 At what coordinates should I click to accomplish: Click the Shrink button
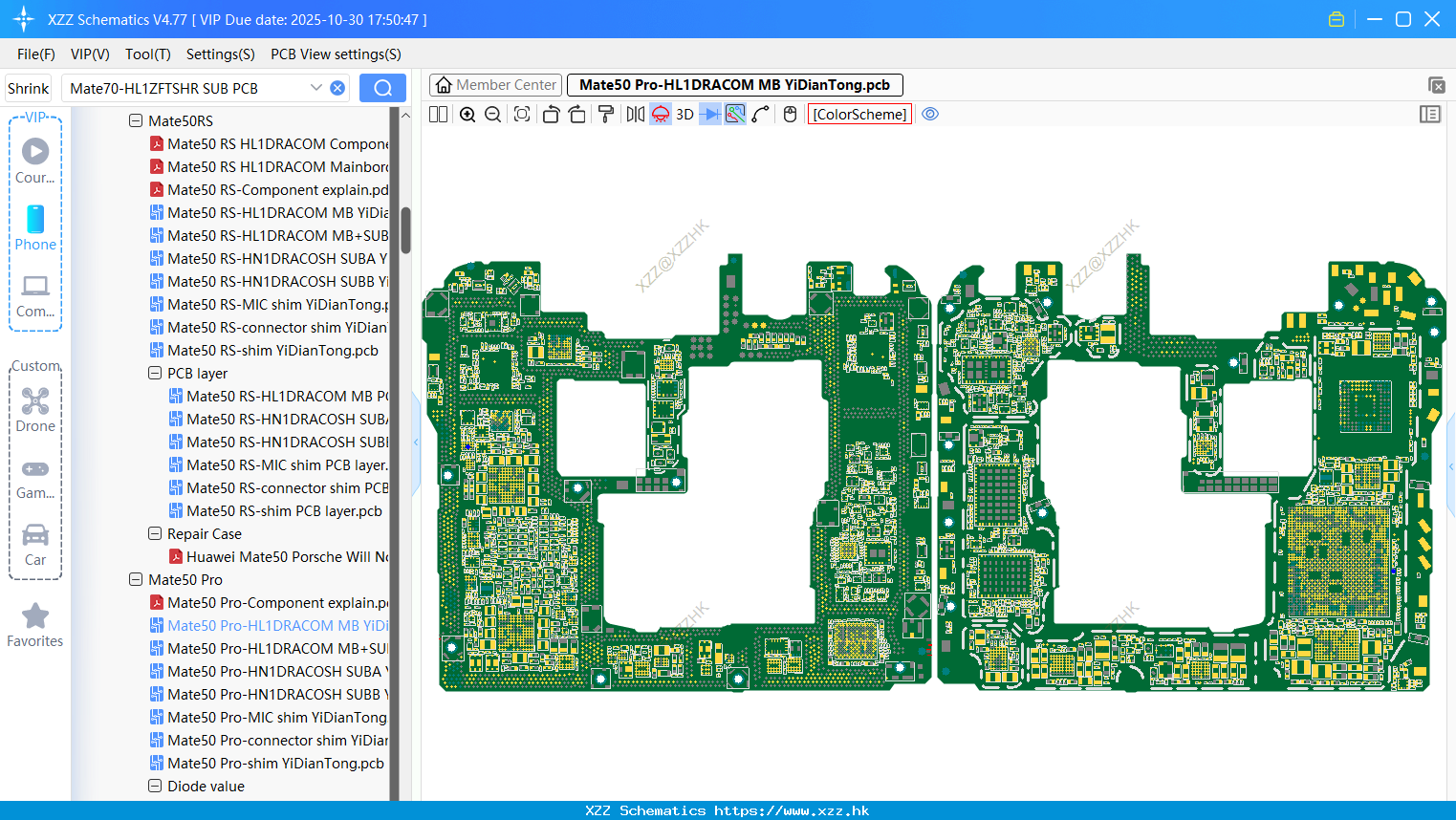click(x=29, y=88)
